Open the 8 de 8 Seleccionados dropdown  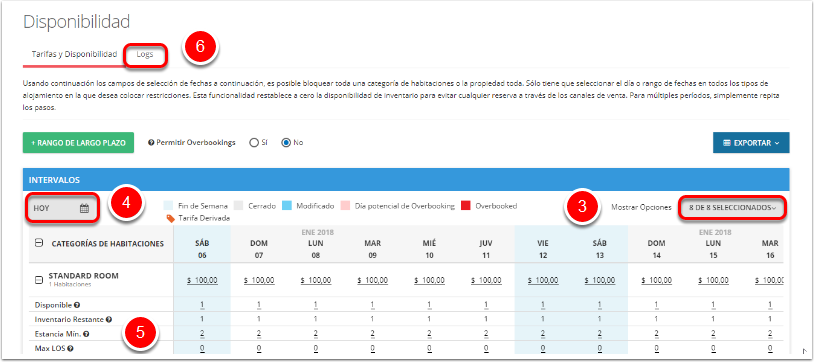coord(732,207)
